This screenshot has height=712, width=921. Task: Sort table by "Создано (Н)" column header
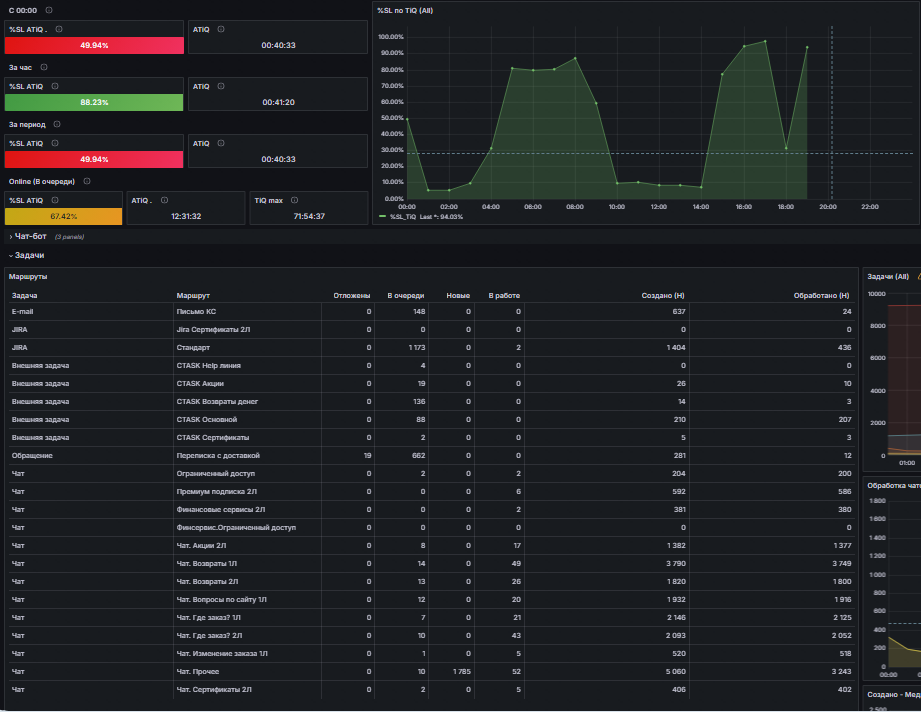pyautogui.click(x=663, y=295)
